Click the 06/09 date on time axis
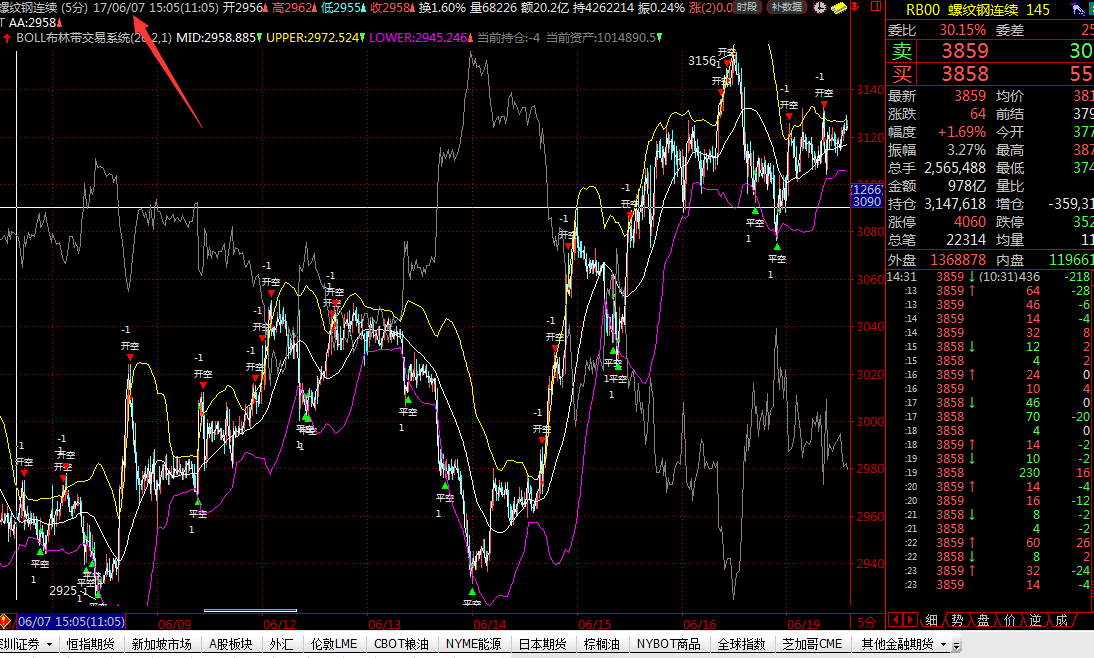 [174, 624]
